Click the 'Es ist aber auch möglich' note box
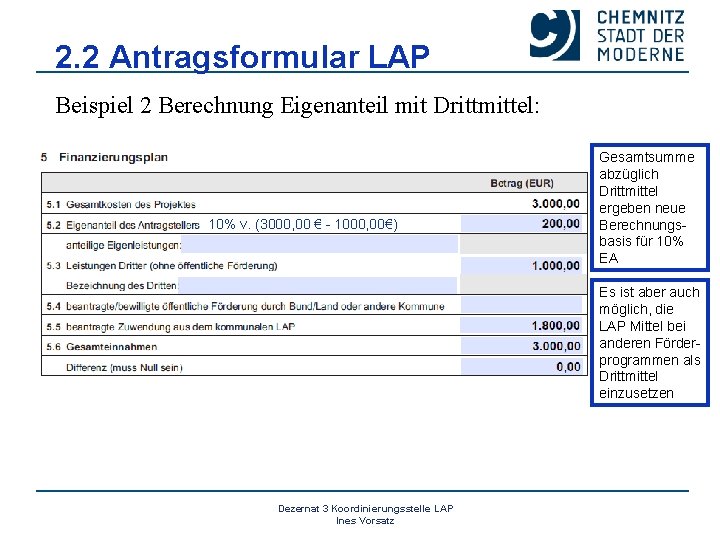Viewport: 720px width, 540px height. 649,343
